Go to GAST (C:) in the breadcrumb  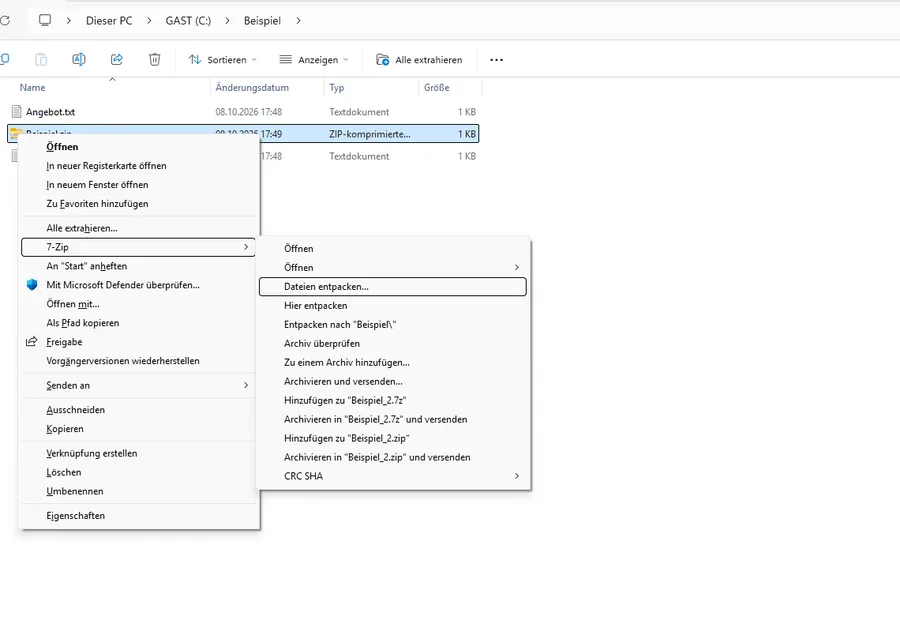(188, 21)
